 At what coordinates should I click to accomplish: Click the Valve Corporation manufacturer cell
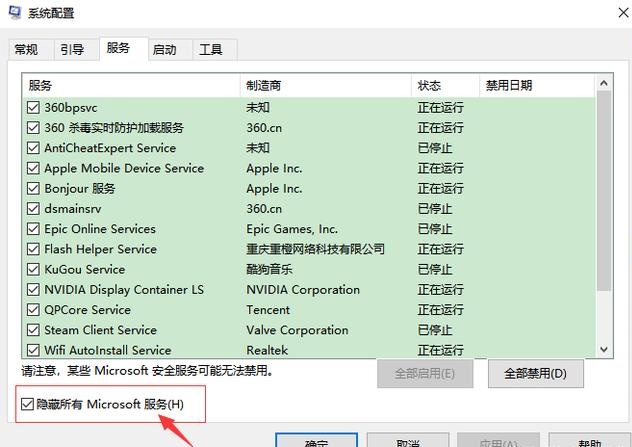[297, 330]
